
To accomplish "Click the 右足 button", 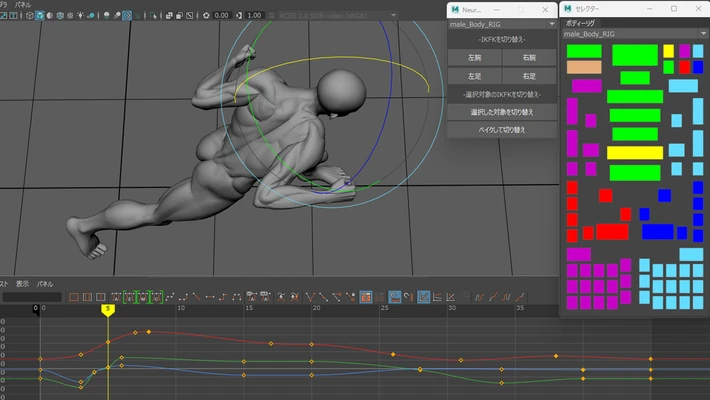I will coord(529,76).
